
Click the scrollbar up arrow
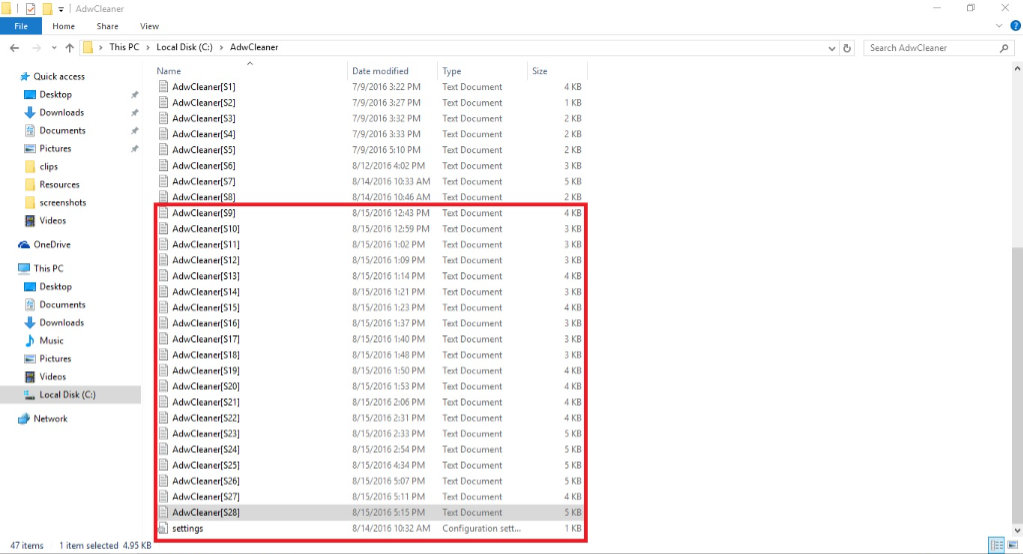pyautogui.click(x=1017, y=68)
